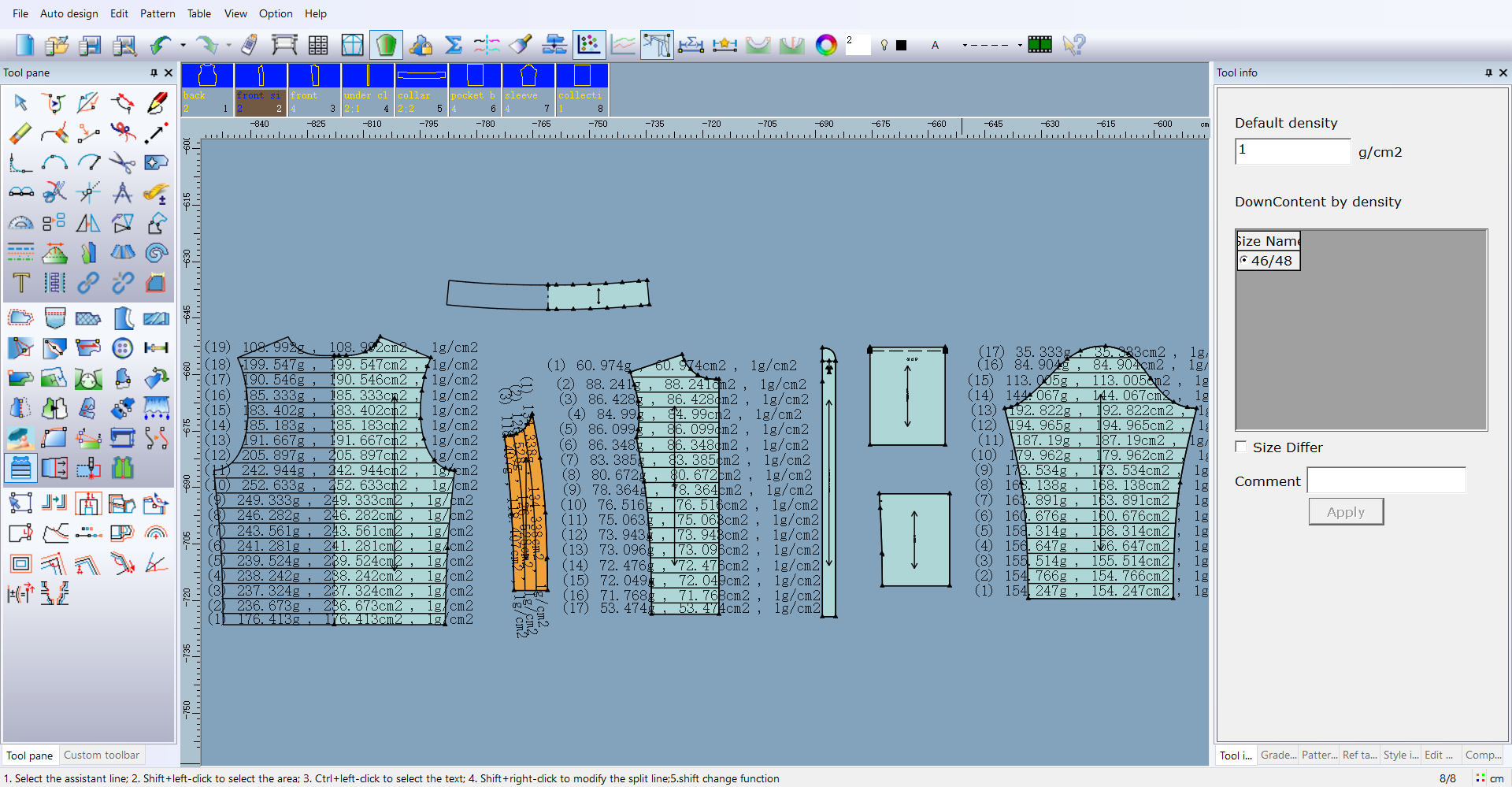Select the button placement tool
The image size is (1512, 787).
(122, 348)
